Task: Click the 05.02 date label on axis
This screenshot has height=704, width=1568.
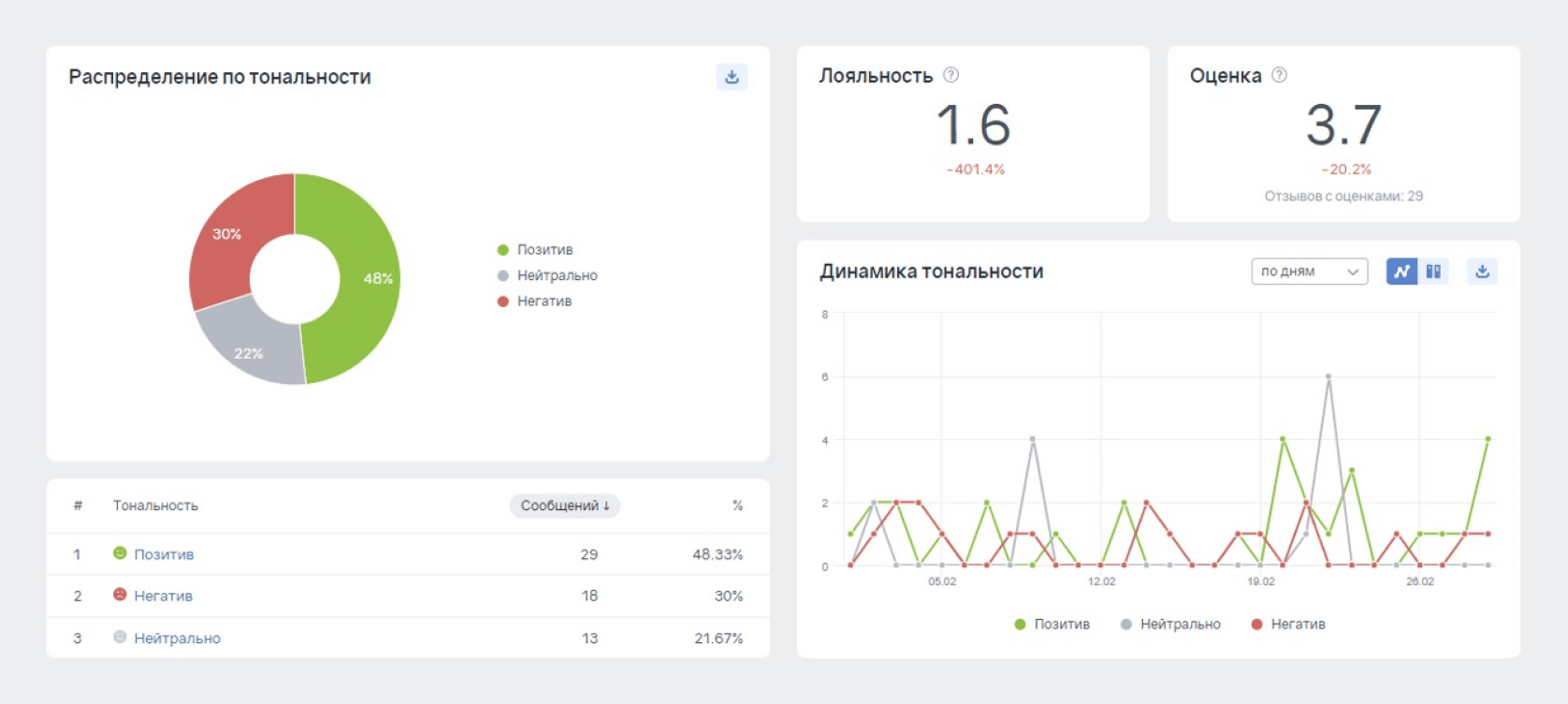Action: pos(942,581)
